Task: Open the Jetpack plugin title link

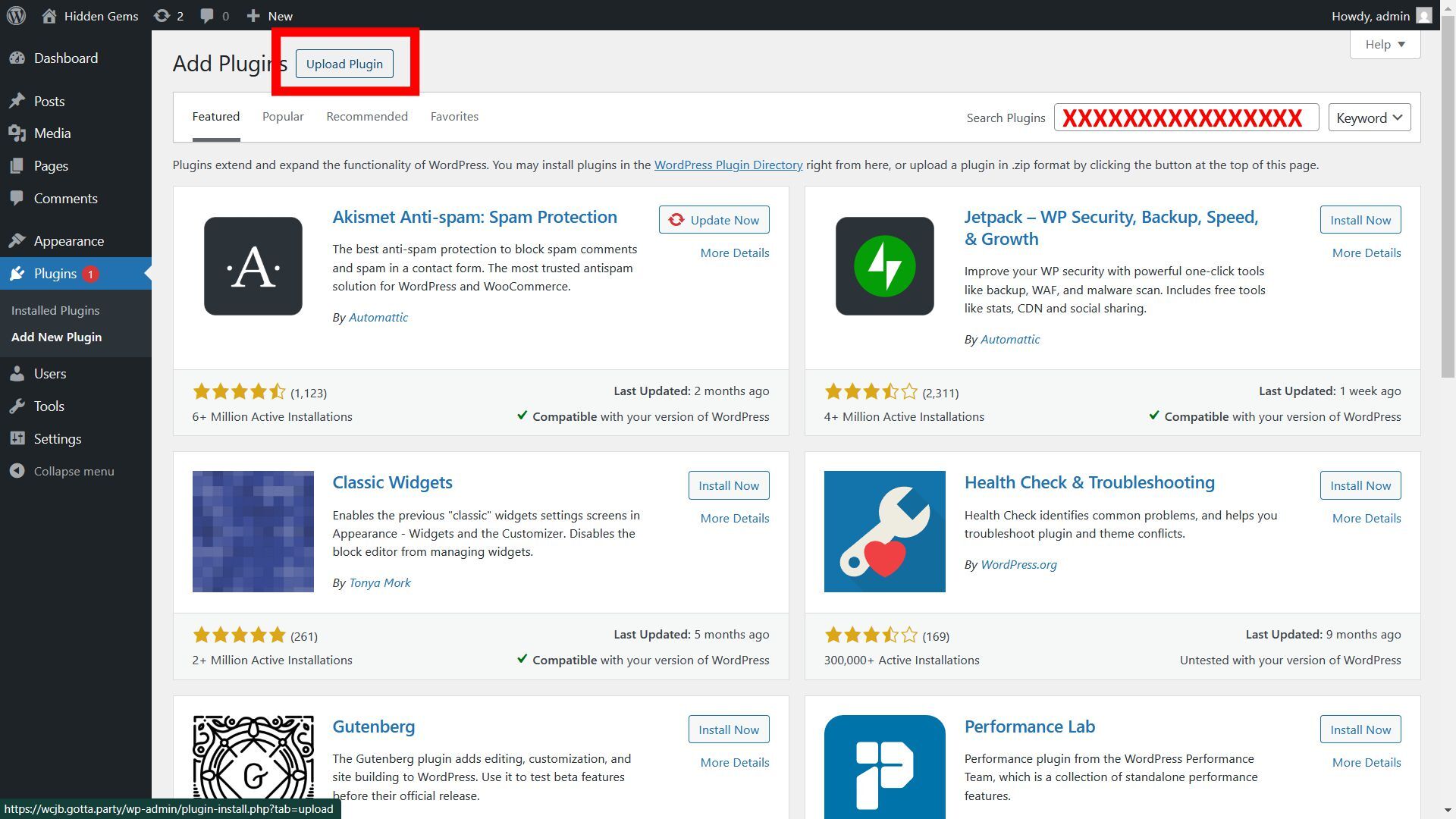Action: [x=1111, y=227]
